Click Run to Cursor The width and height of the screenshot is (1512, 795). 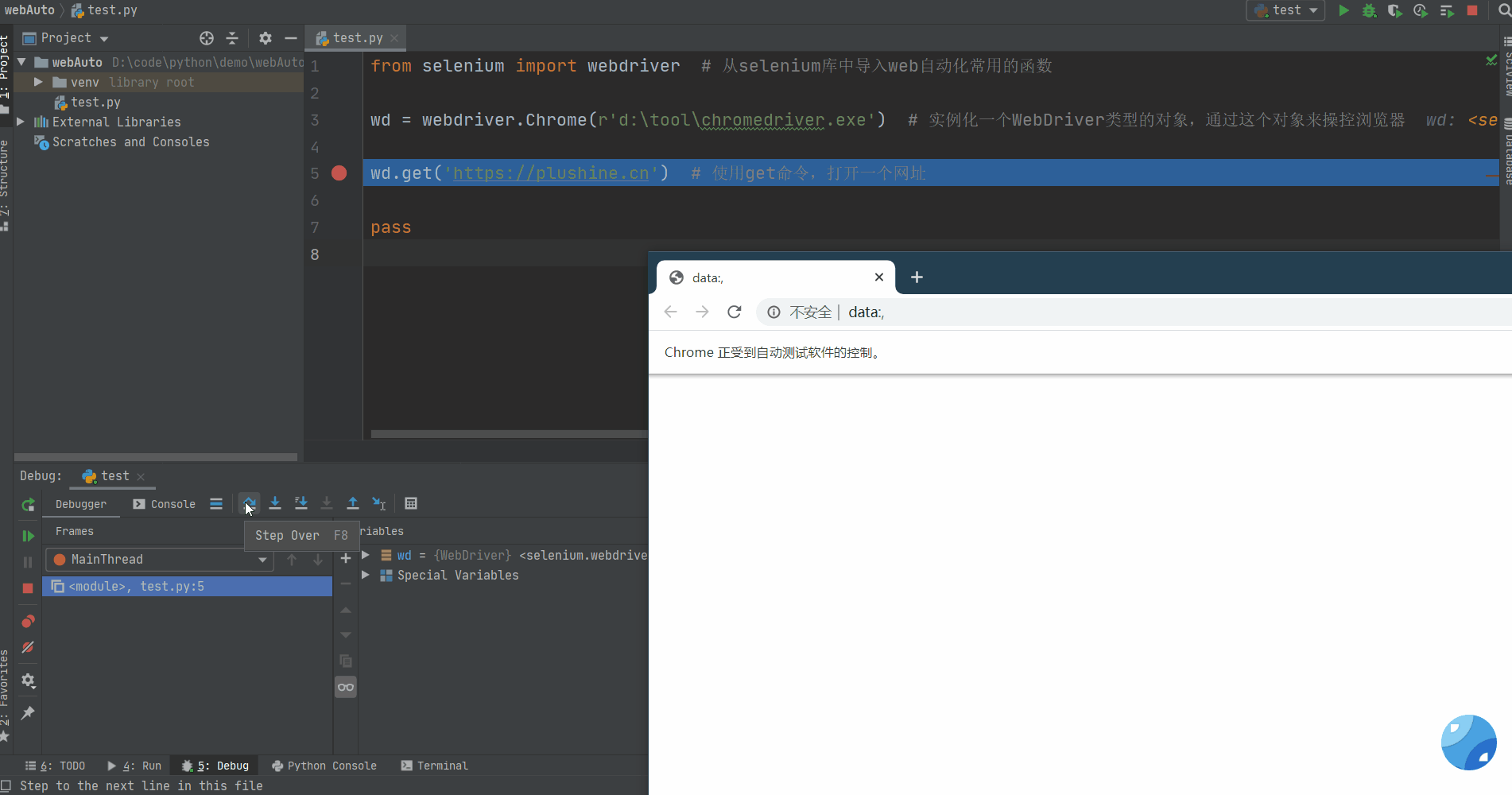click(x=379, y=503)
